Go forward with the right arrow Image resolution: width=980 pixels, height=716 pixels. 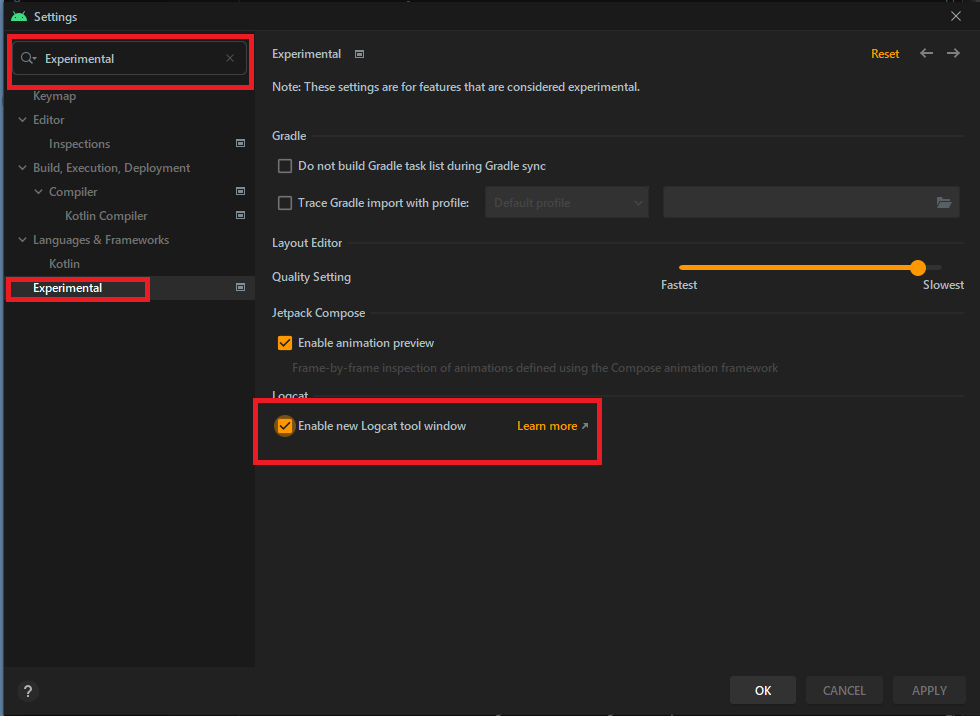[x=953, y=53]
